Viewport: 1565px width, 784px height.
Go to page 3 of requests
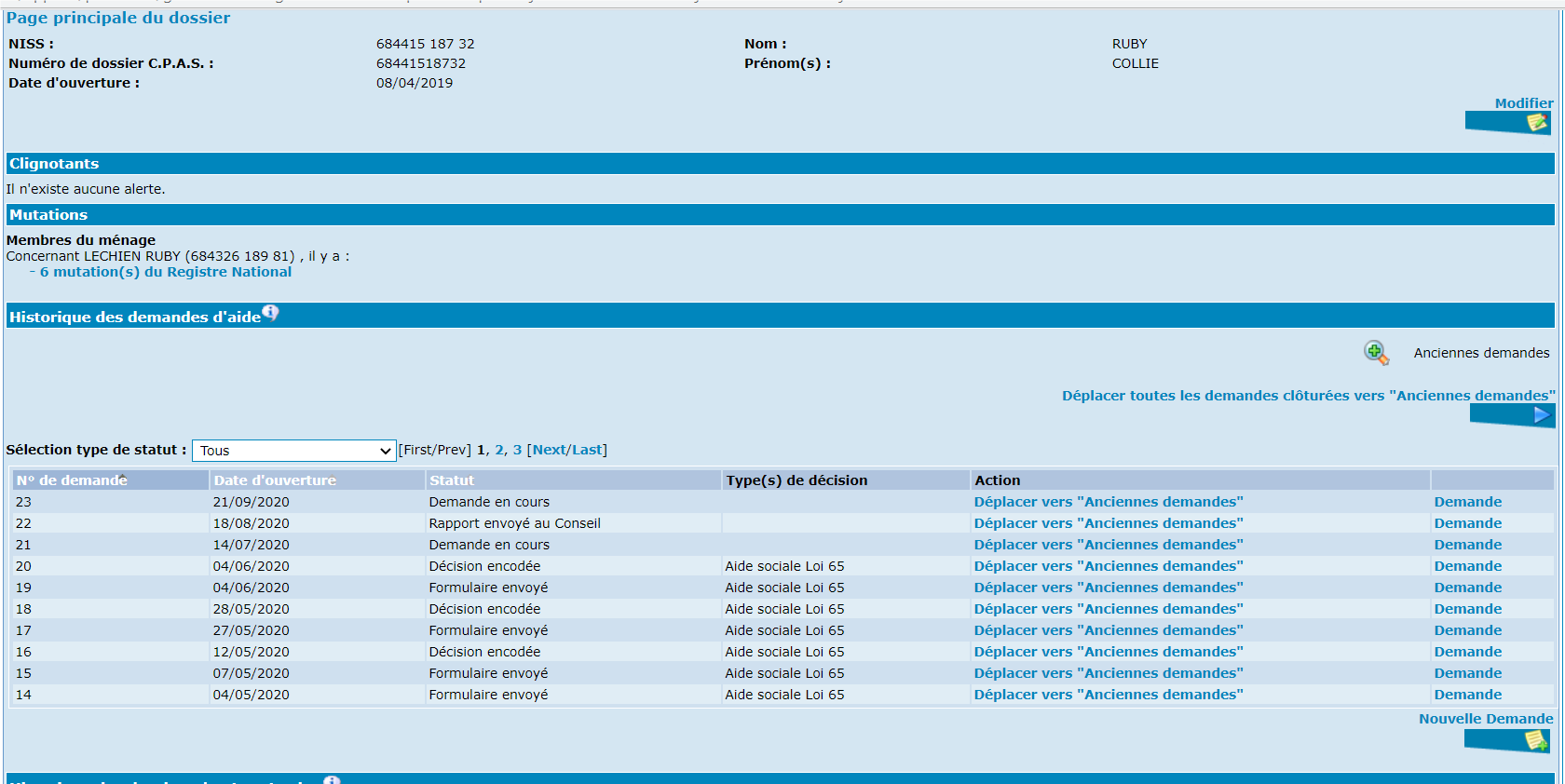point(517,450)
